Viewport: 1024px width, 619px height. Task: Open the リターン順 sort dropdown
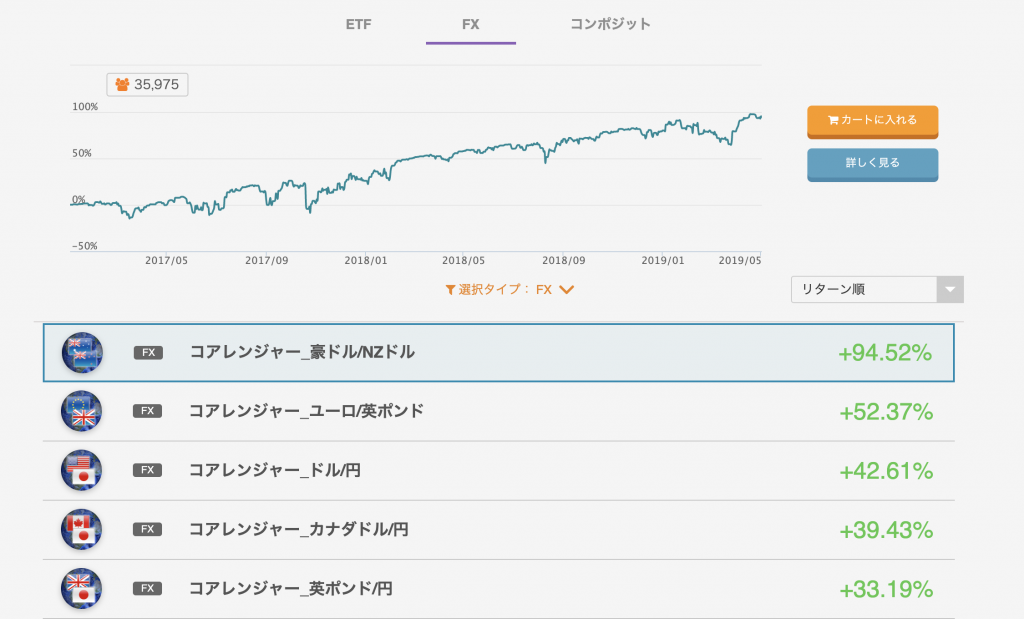point(877,289)
